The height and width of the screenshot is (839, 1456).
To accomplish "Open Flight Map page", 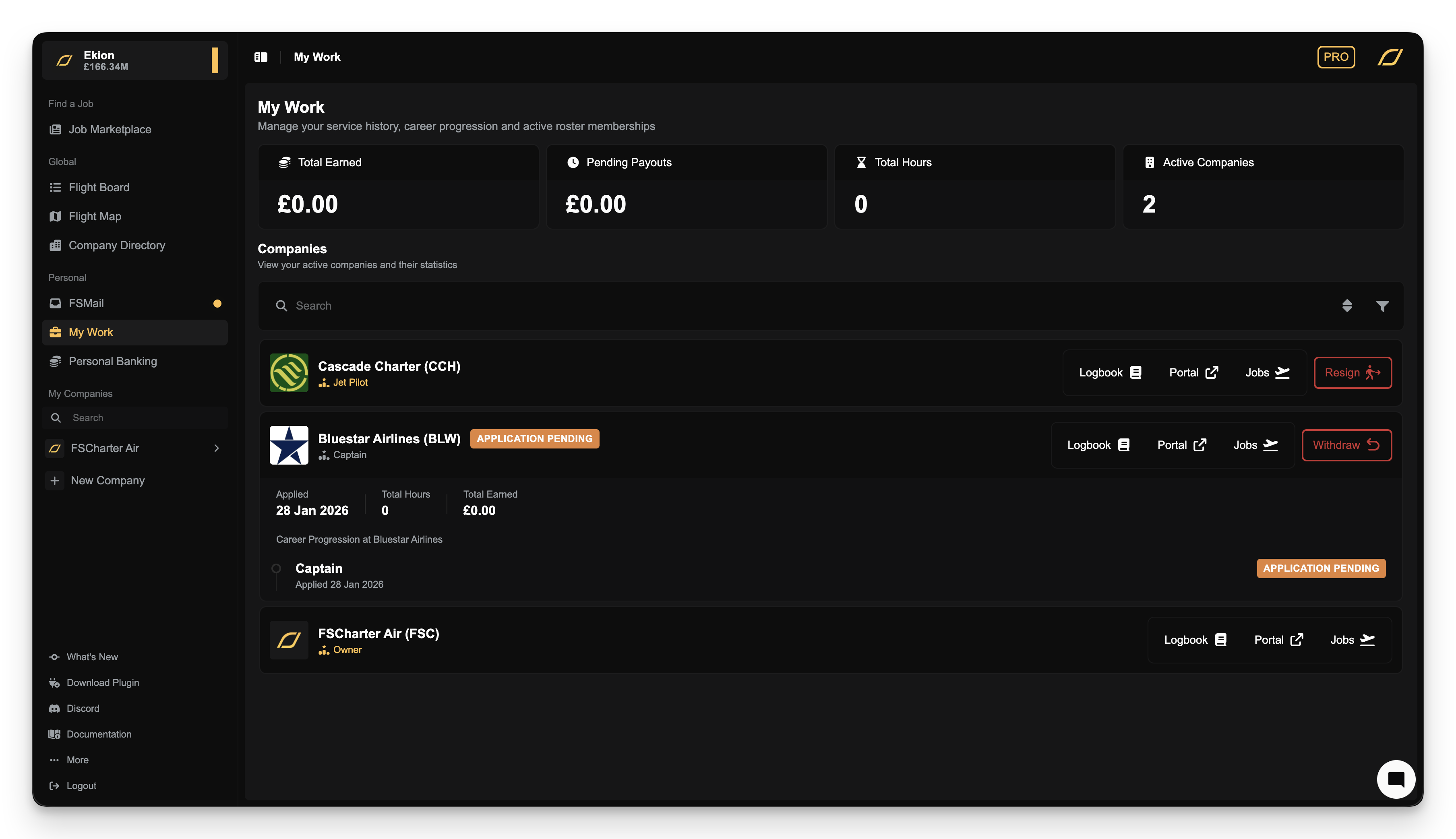I will click(95, 217).
